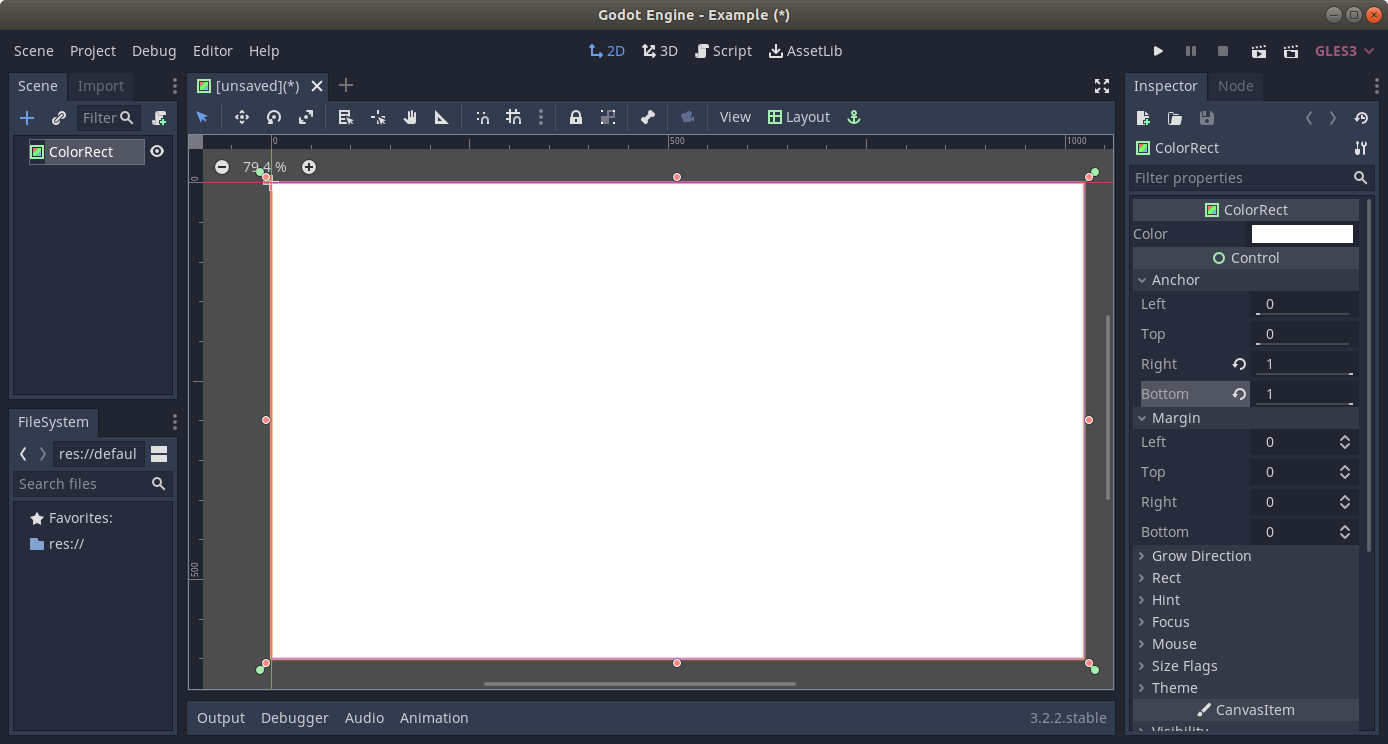1388x744 pixels.
Task: Select the Ruler Mode tool
Action: [x=441, y=117]
